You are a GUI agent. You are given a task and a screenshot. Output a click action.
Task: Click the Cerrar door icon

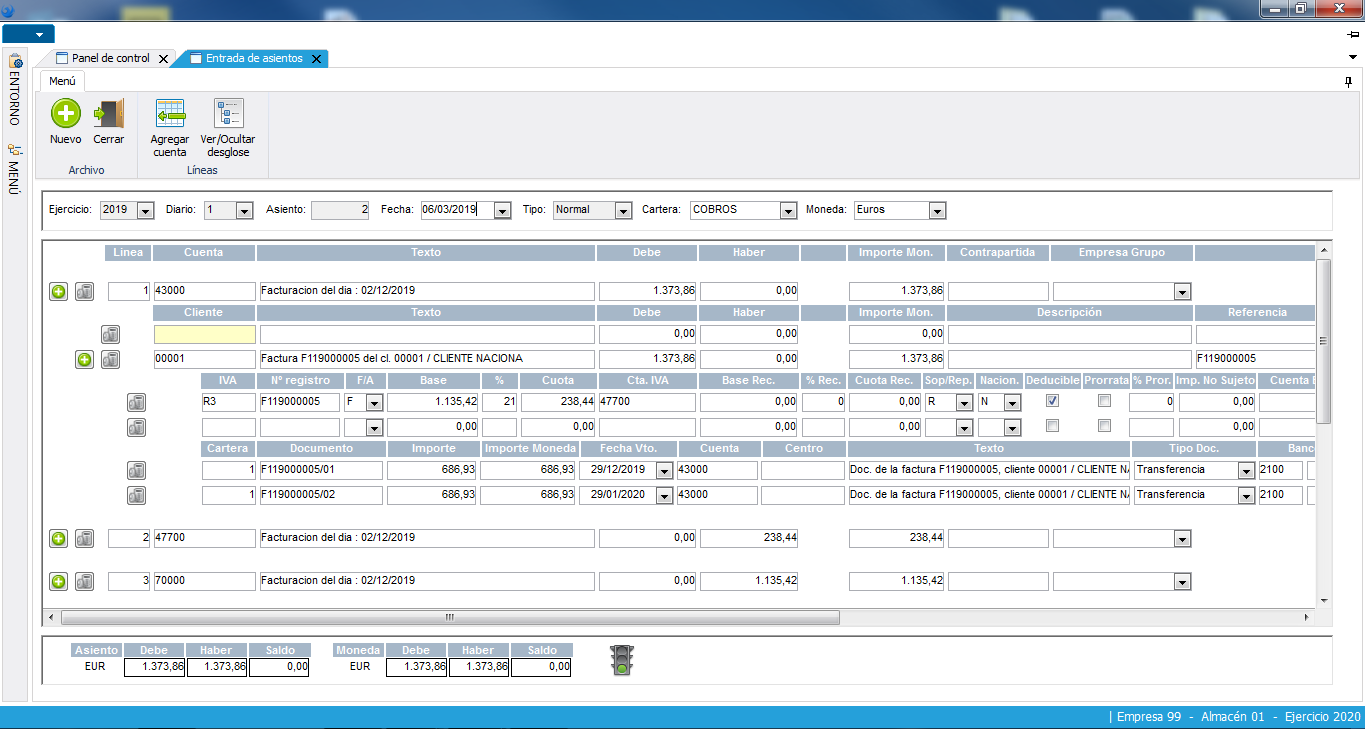point(108,113)
